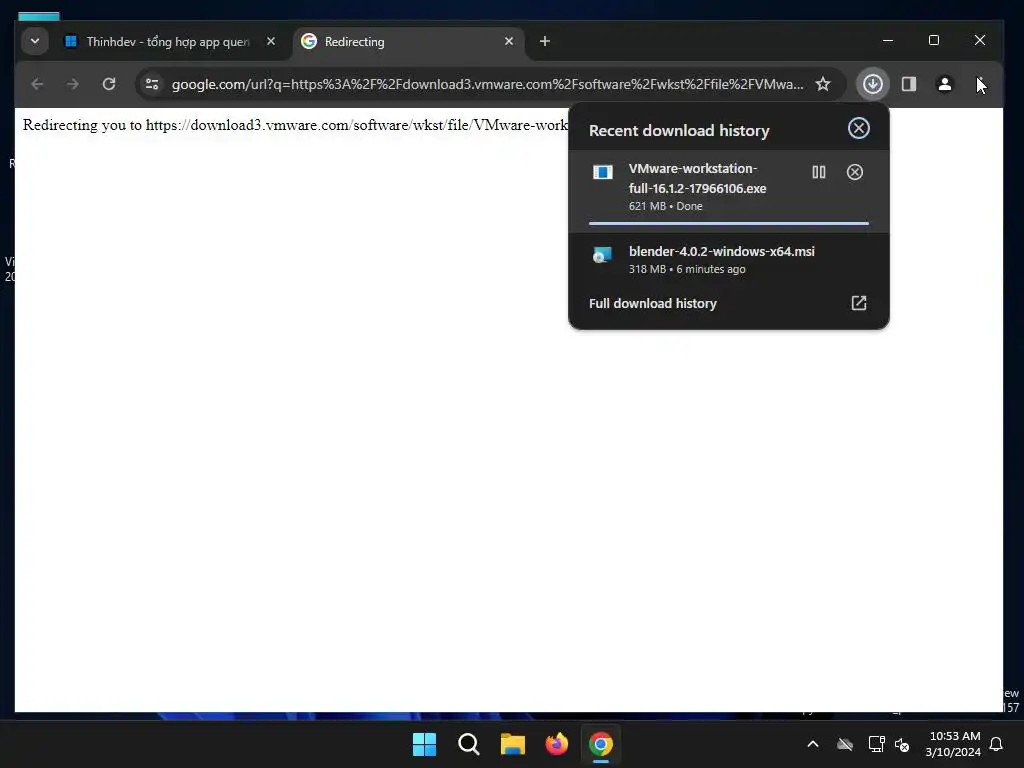This screenshot has height=768, width=1024.
Task: Toggle the Chrome downloads button
Action: pyautogui.click(x=872, y=84)
